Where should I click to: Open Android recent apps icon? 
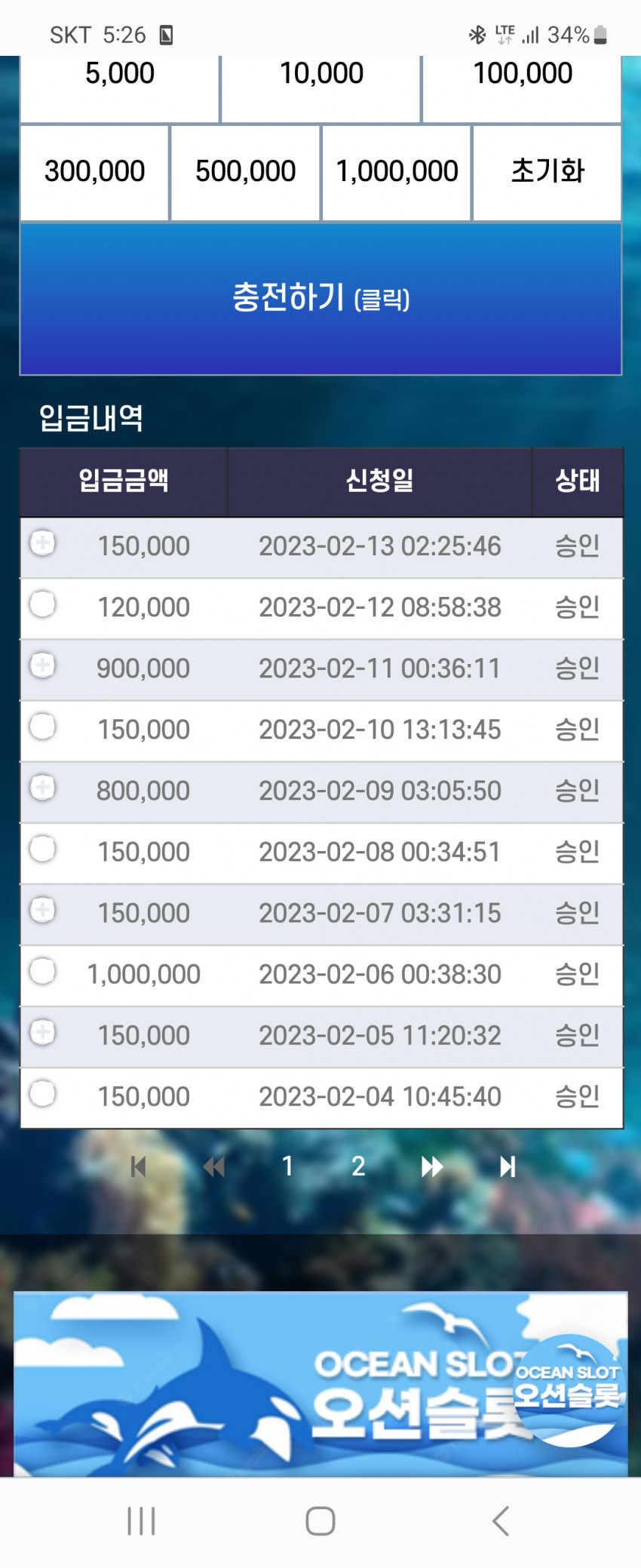click(141, 1520)
